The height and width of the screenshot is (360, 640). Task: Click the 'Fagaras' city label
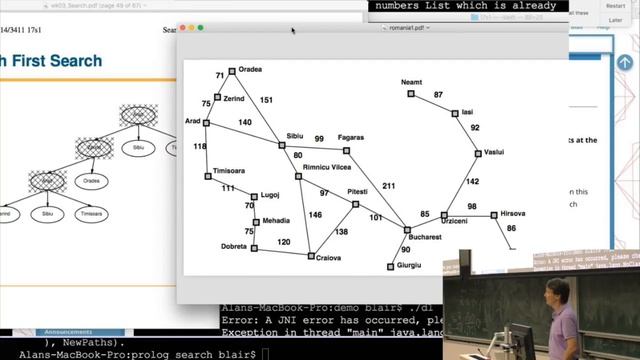(351, 138)
